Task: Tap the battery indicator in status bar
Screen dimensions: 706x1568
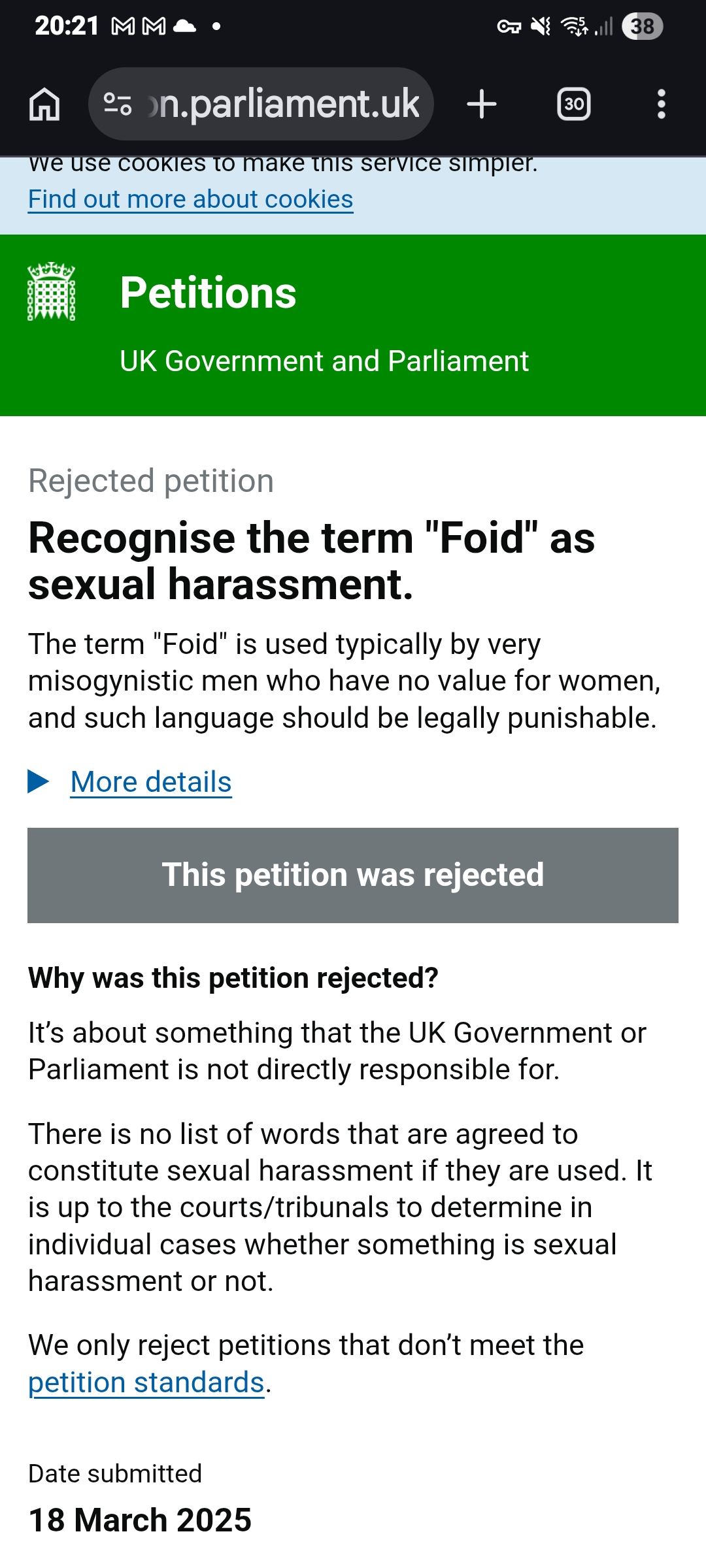Action: pyautogui.click(x=642, y=26)
